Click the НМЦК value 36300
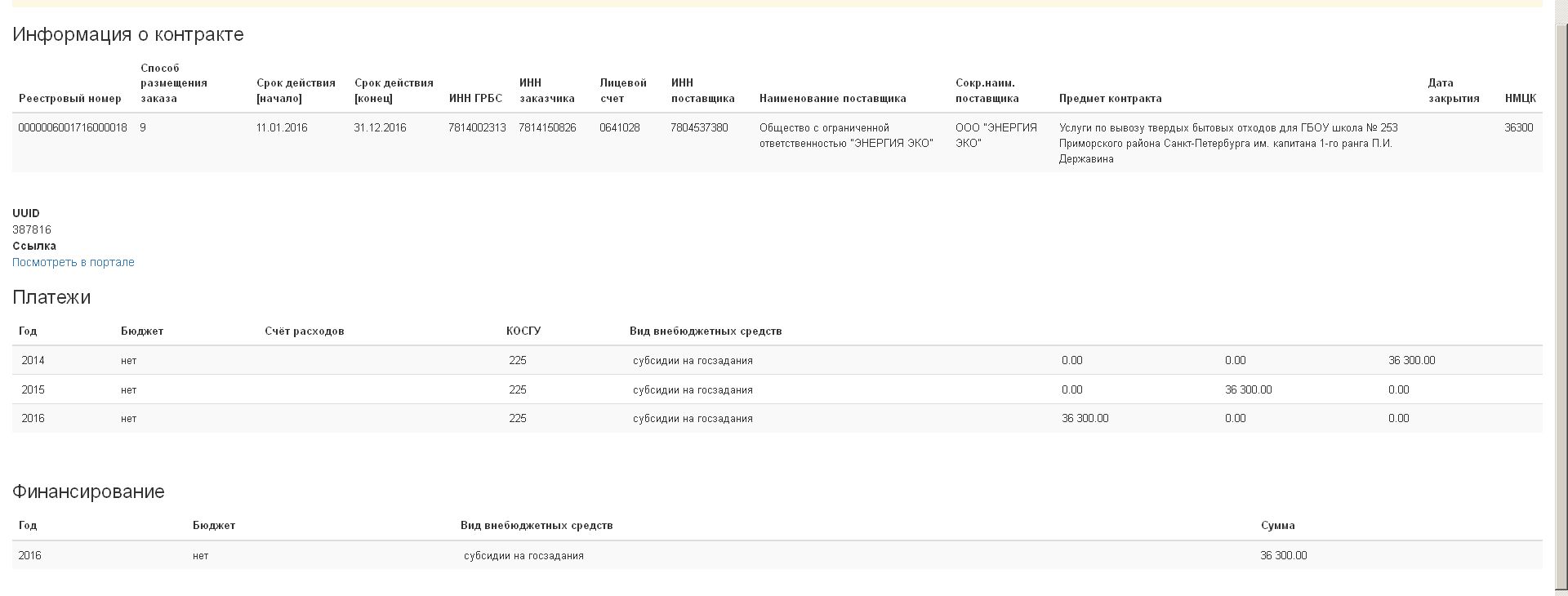Viewport: 1568px width, 596px height. pos(1518,127)
